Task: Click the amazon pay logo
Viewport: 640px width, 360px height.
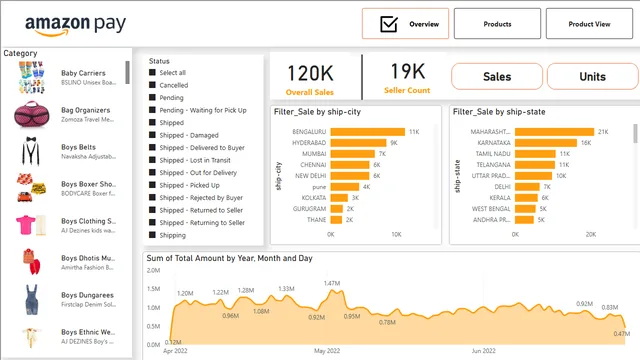Action: click(76, 25)
